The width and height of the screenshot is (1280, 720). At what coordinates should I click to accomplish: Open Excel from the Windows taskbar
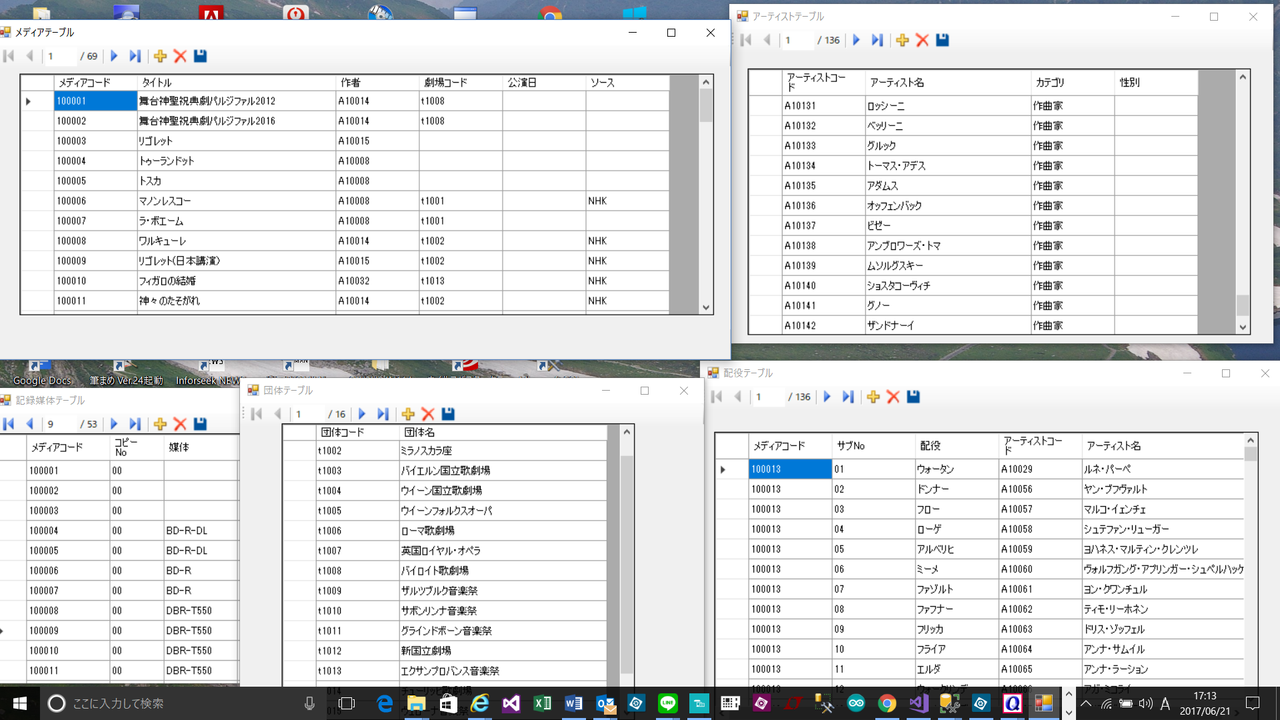(x=543, y=704)
